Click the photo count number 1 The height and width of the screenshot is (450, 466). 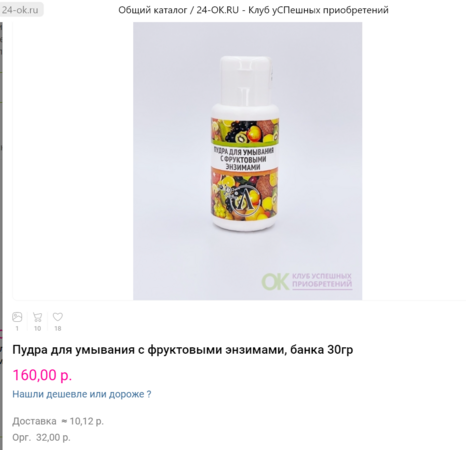click(x=17, y=329)
